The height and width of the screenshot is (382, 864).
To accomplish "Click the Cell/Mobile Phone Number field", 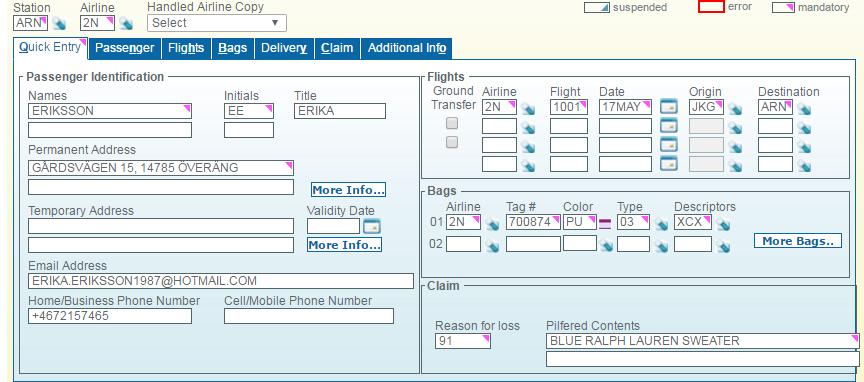I will click(309, 316).
